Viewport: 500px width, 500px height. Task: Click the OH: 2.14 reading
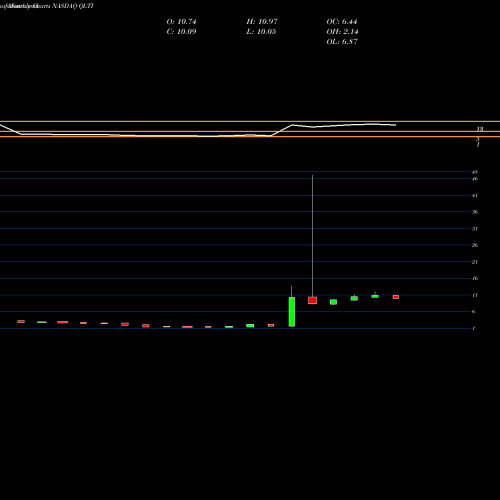click(342, 32)
